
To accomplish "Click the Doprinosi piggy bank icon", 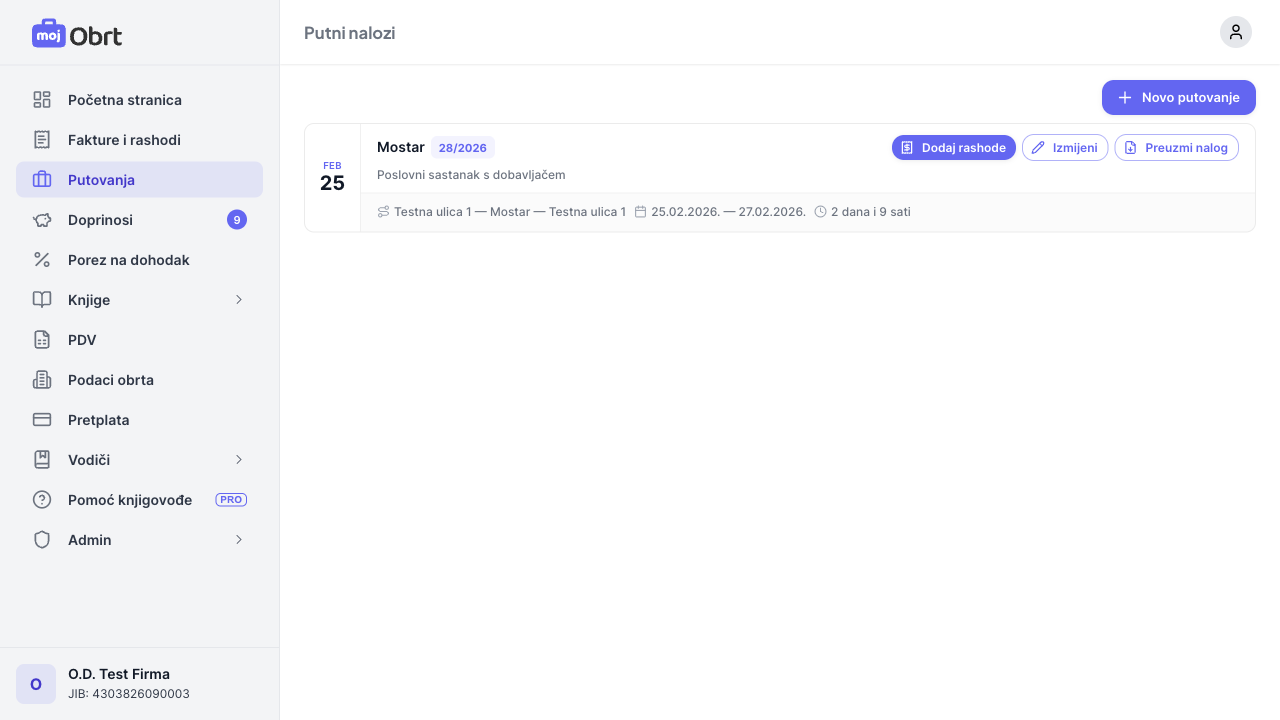I will (x=42, y=220).
